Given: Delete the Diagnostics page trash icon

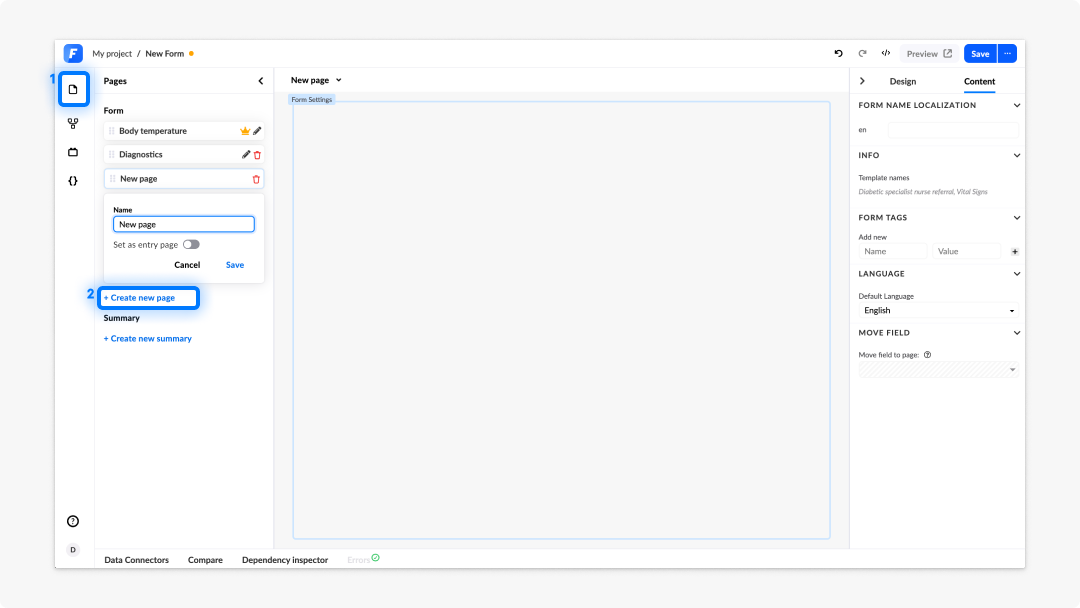Looking at the screenshot, I should click(x=258, y=155).
